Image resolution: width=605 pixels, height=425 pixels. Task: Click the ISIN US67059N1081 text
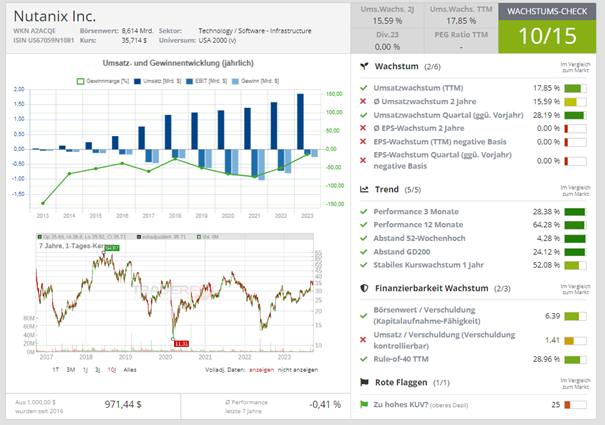click(44, 40)
